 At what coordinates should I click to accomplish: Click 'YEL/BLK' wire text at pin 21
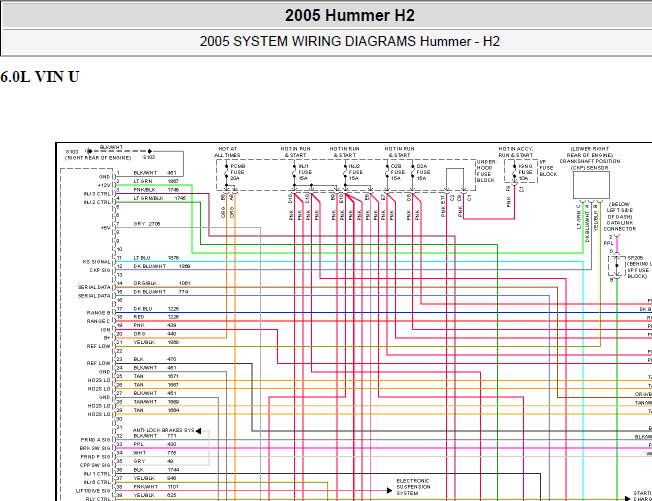pyautogui.click(x=144, y=343)
